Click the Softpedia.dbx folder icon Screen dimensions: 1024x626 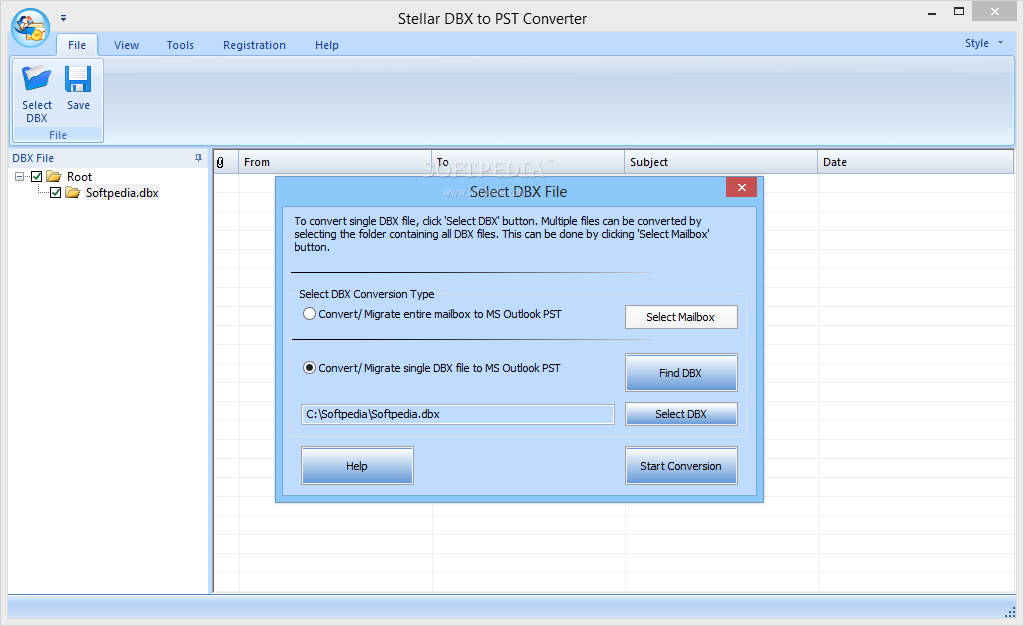click(x=72, y=193)
